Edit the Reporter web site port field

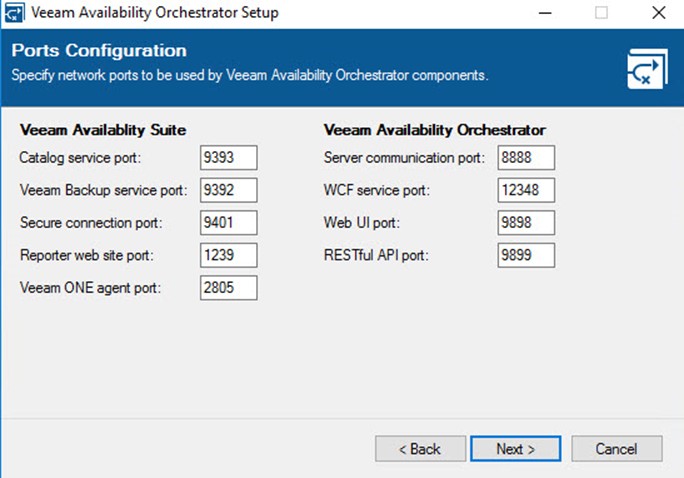pyautogui.click(x=229, y=255)
